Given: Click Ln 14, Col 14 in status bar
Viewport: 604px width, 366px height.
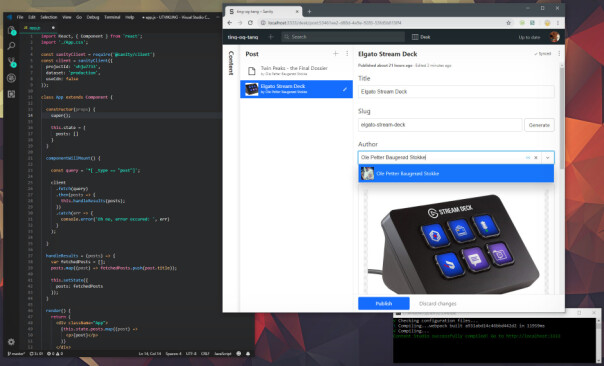Looking at the screenshot, I should 150,353.
